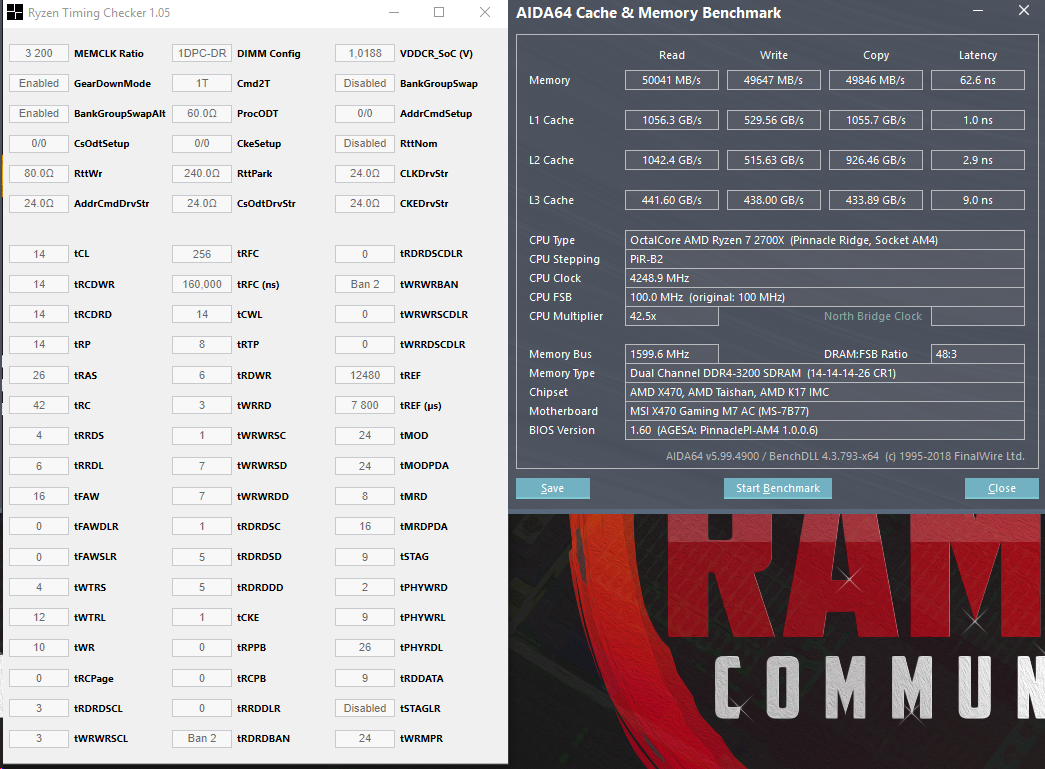This screenshot has height=769, width=1045.
Task: Select the Memory Copy value 49846 MB/s
Action: coord(876,80)
